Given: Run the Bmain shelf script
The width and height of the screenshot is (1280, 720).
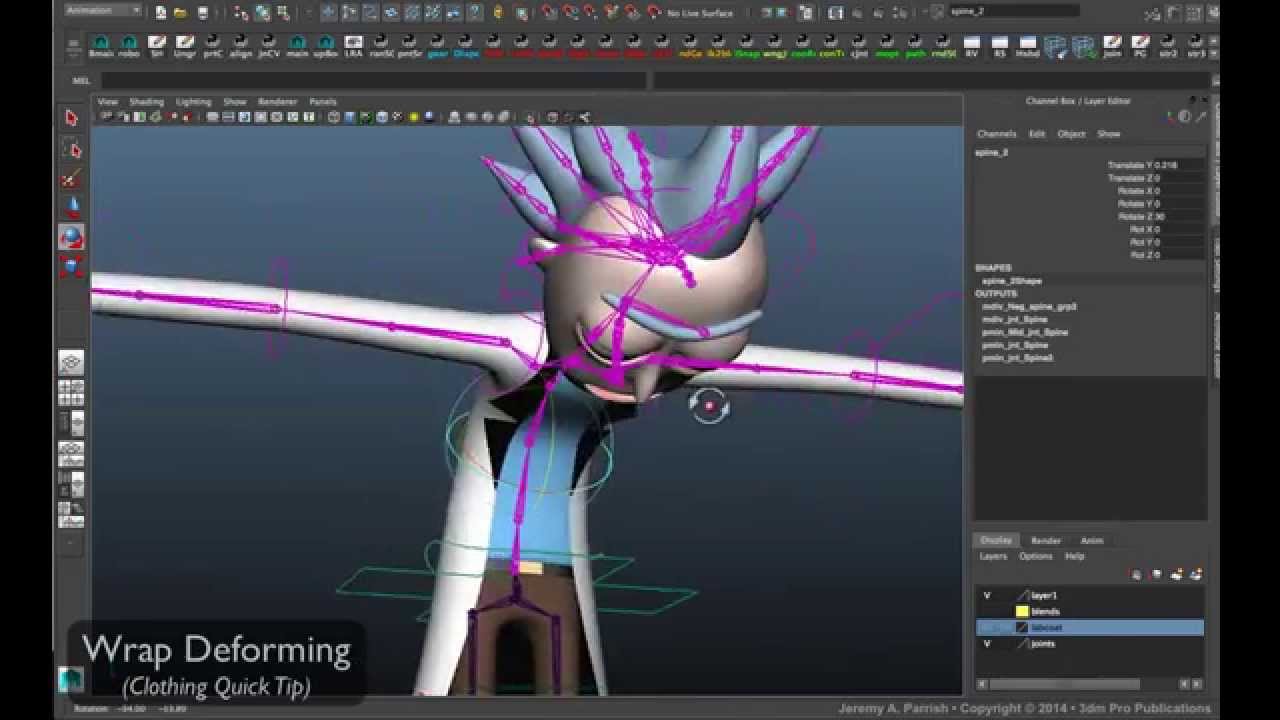Looking at the screenshot, I should (101, 46).
